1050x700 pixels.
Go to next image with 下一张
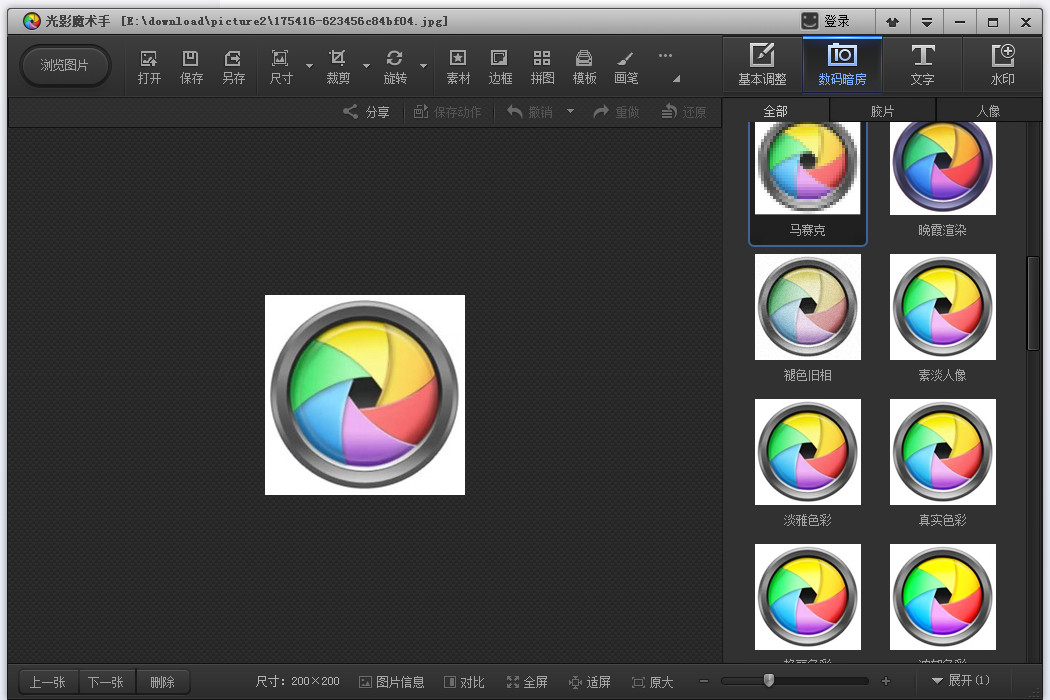106,682
